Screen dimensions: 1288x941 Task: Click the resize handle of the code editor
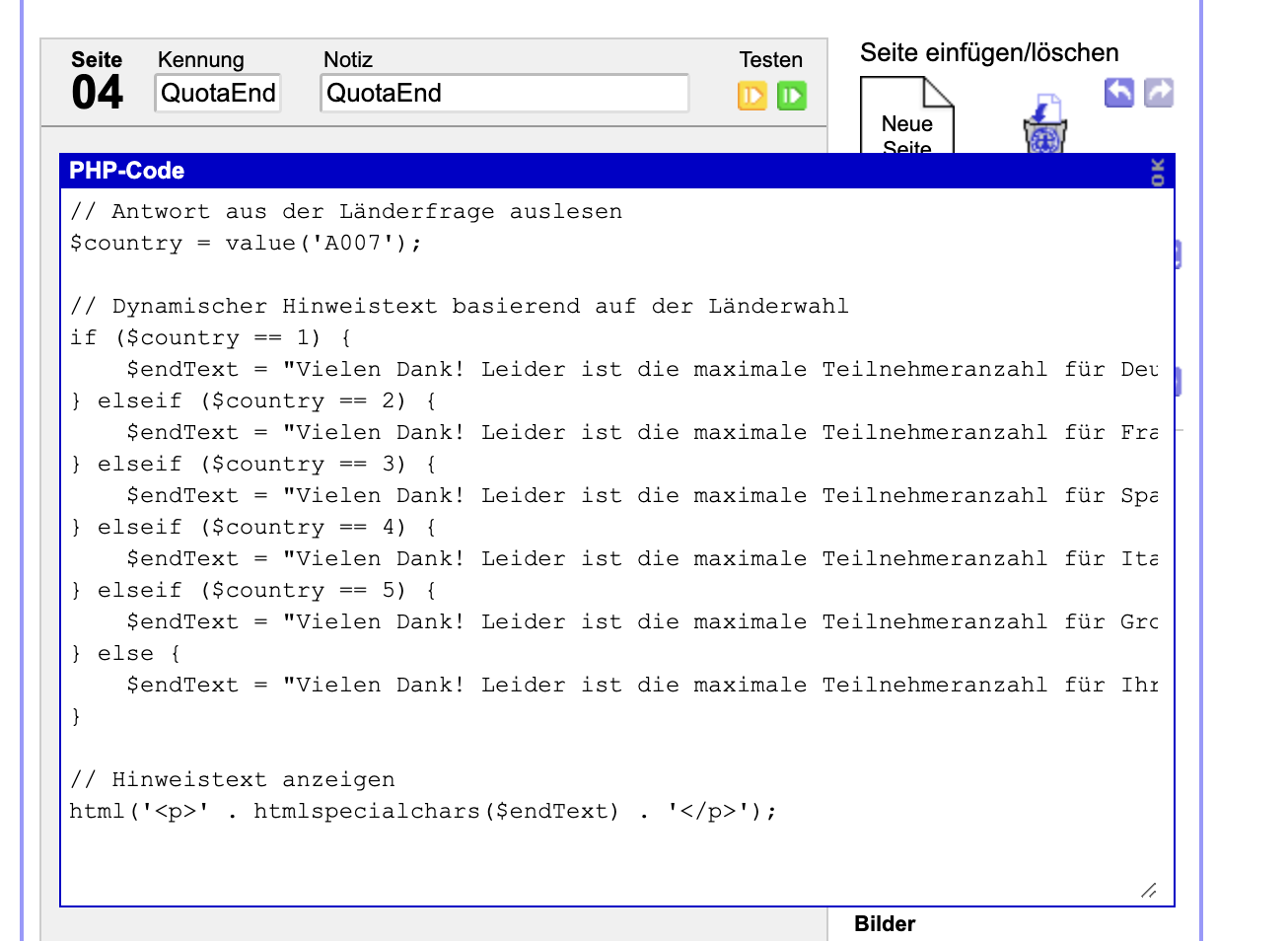point(1149,890)
